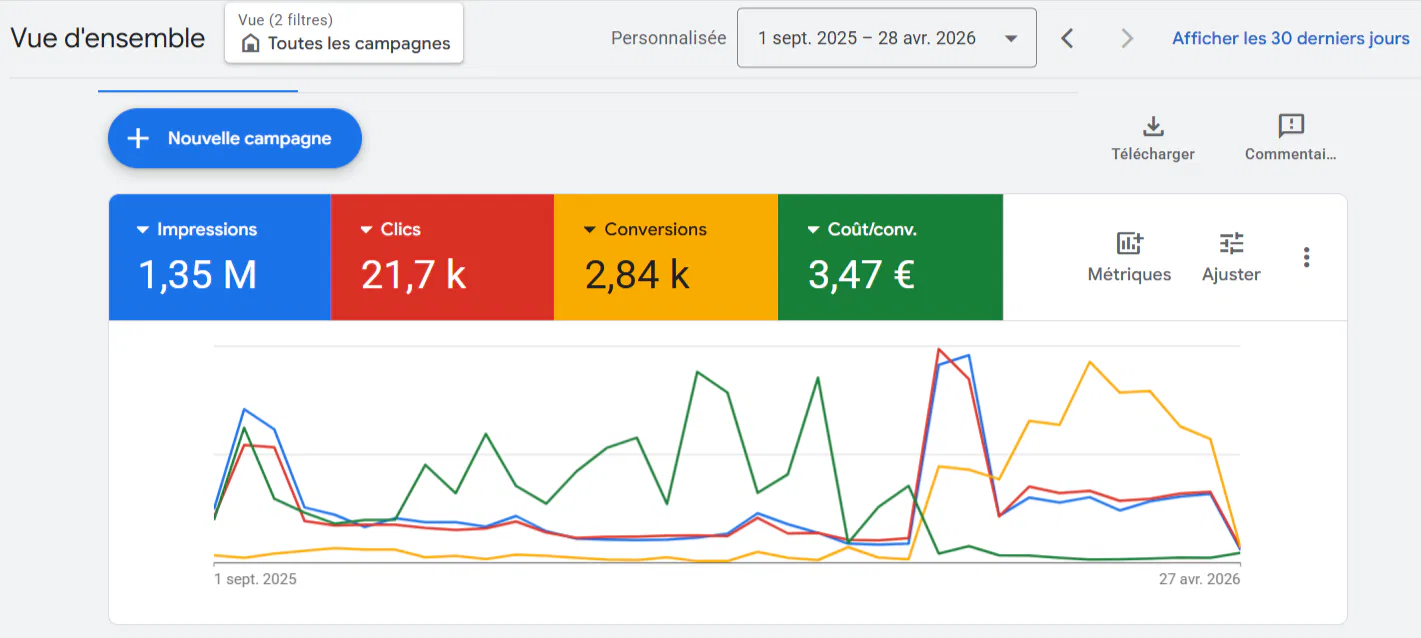Go to previous date period arrow

click(1067, 39)
